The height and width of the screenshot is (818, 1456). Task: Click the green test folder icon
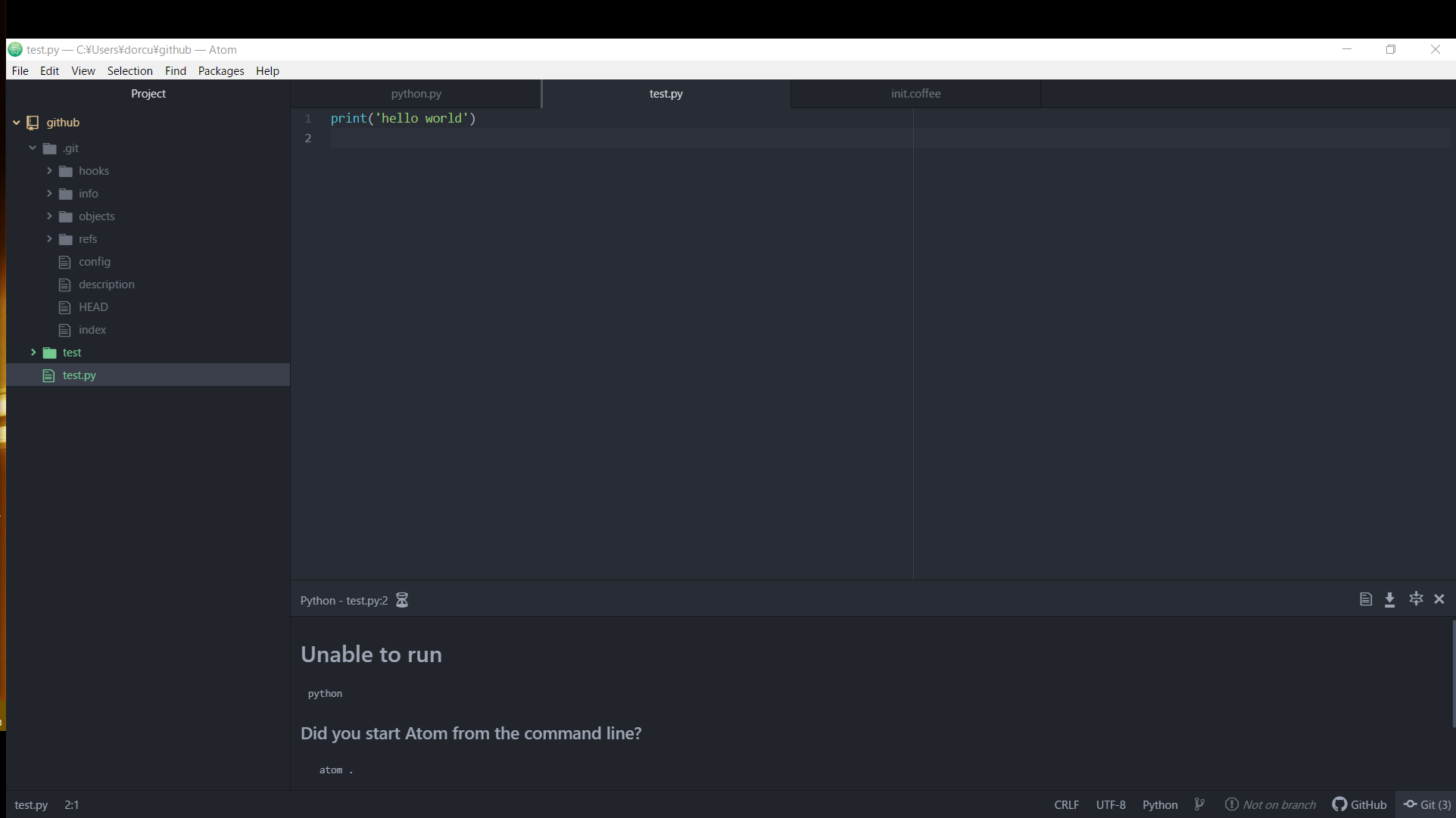50,353
